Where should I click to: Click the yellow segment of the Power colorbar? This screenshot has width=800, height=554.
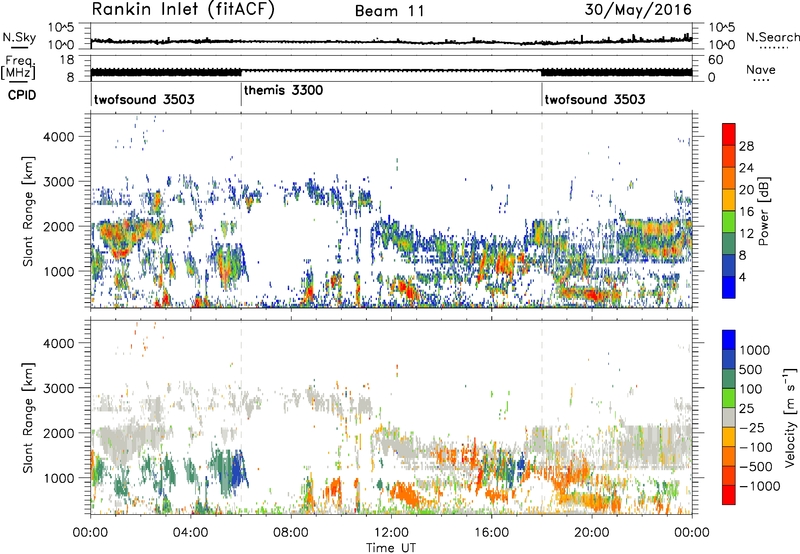[x=729, y=199]
